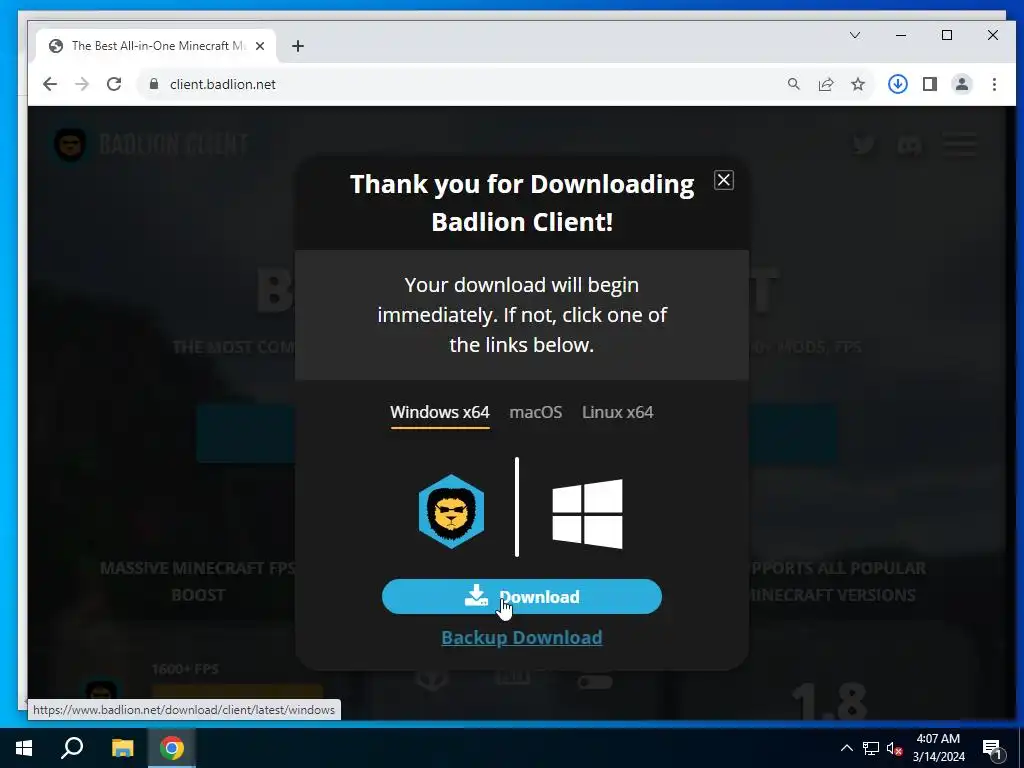
Task: Open the Chrome downloads bubble
Action: pos(898,84)
